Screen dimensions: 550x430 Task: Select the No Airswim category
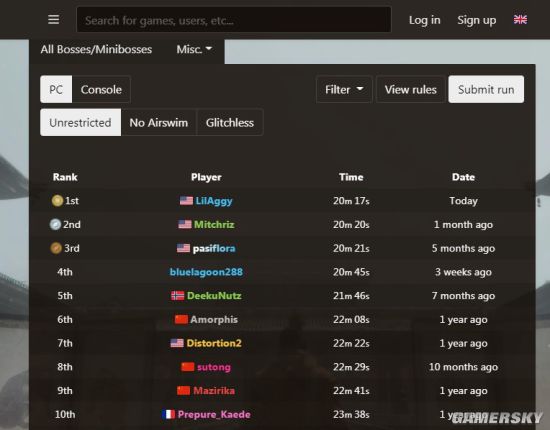click(x=159, y=122)
